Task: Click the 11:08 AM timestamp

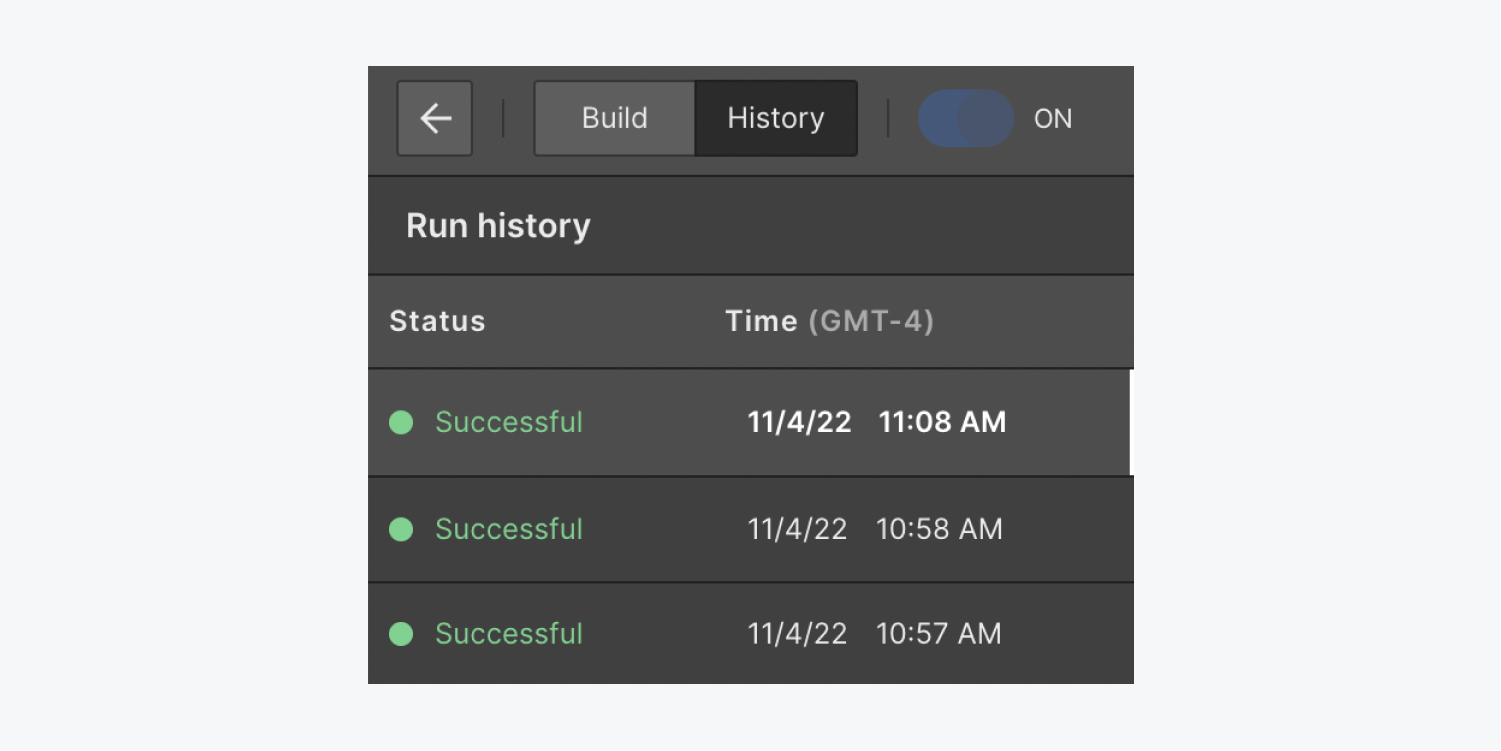Action: (x=942, y=422)
